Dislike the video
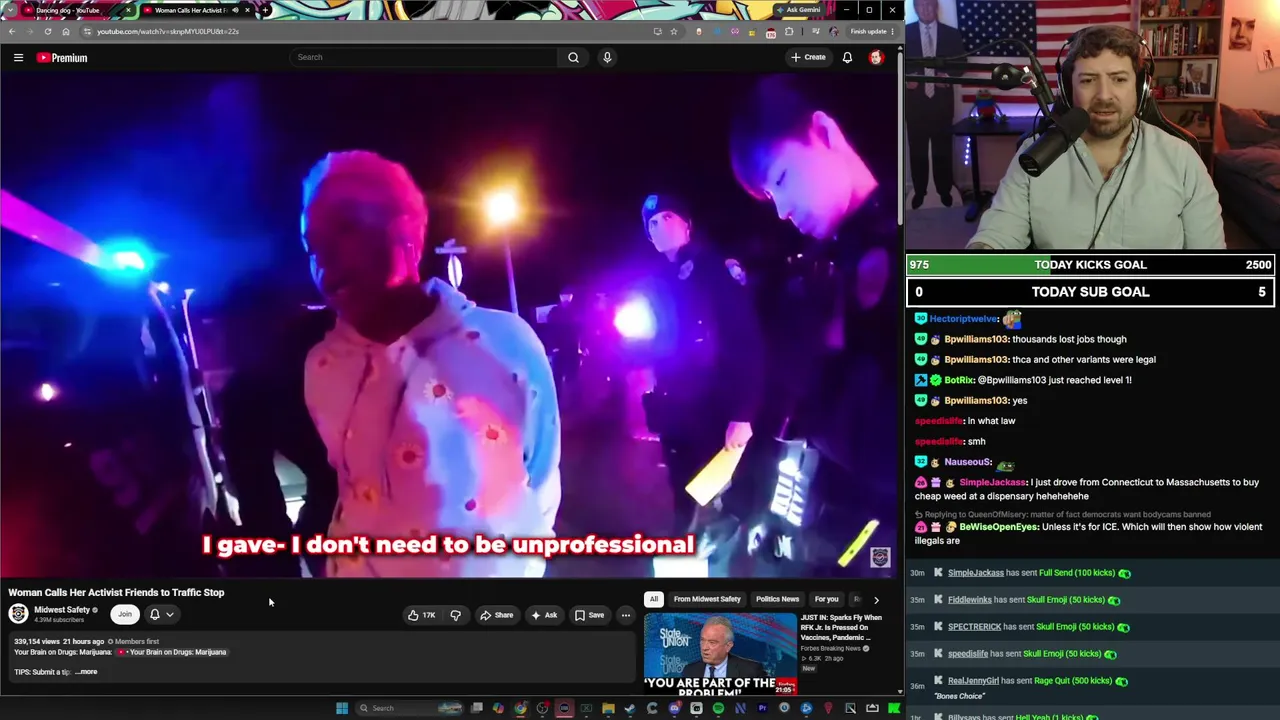This screenshot has height=720, width=1280. tap(455, 615)
